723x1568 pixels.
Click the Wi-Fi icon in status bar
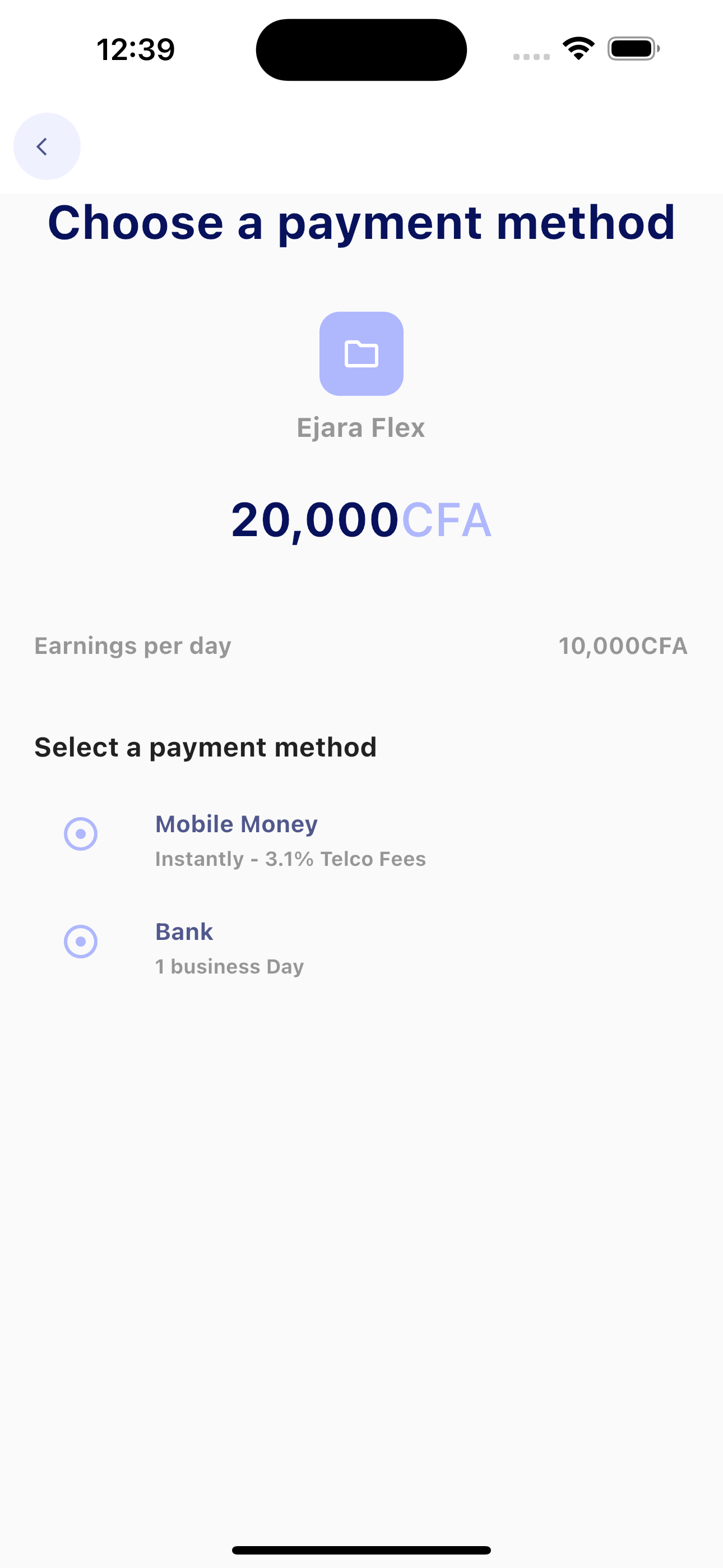point(576,49)
